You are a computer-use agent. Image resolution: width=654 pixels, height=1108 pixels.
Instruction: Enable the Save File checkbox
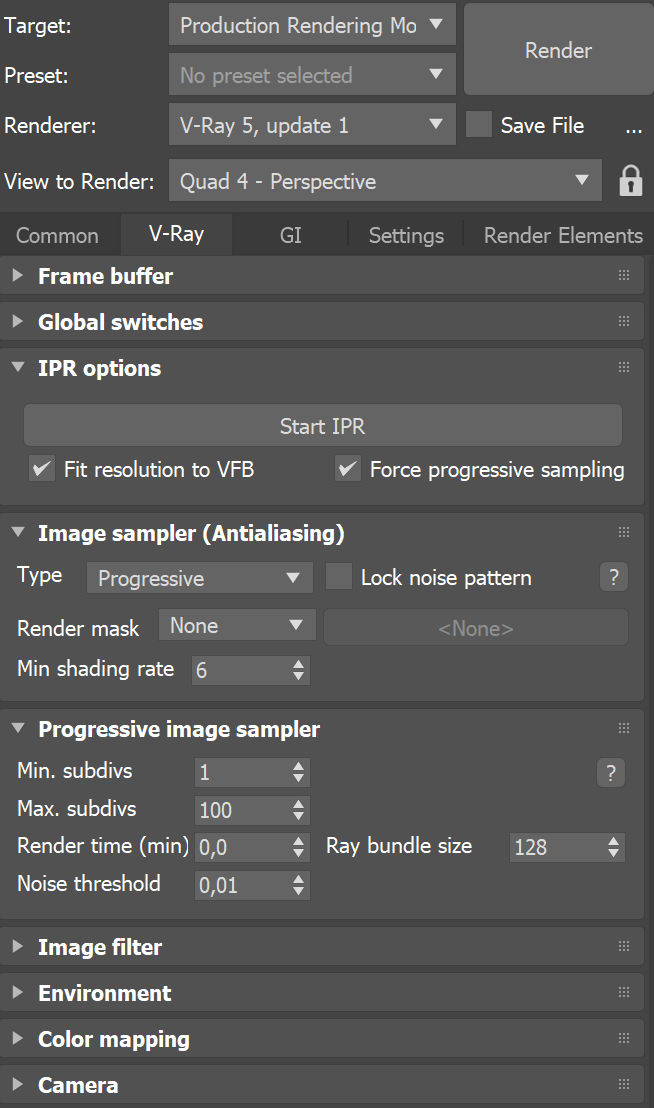tap(480, 125)
